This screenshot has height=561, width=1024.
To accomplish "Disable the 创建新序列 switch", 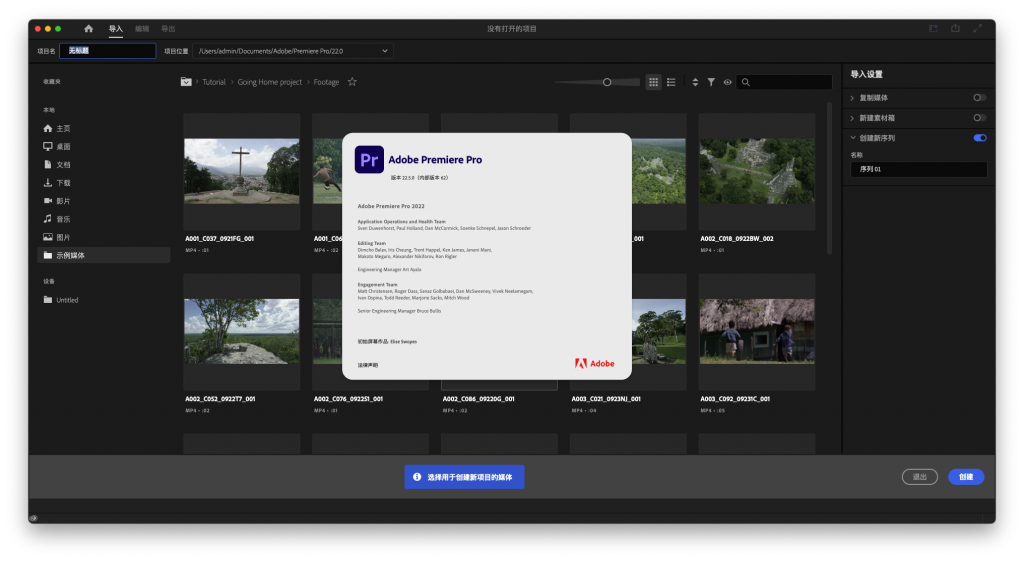I will 980,138.
